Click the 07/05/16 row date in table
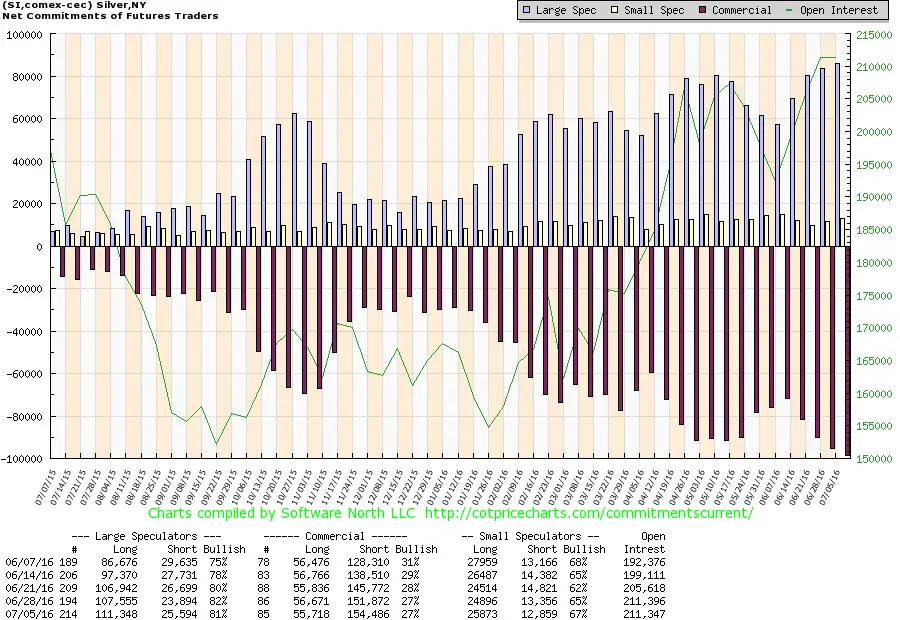Viewport: 900px width, 620px height. pyautogui.click(x=29, y=614)
